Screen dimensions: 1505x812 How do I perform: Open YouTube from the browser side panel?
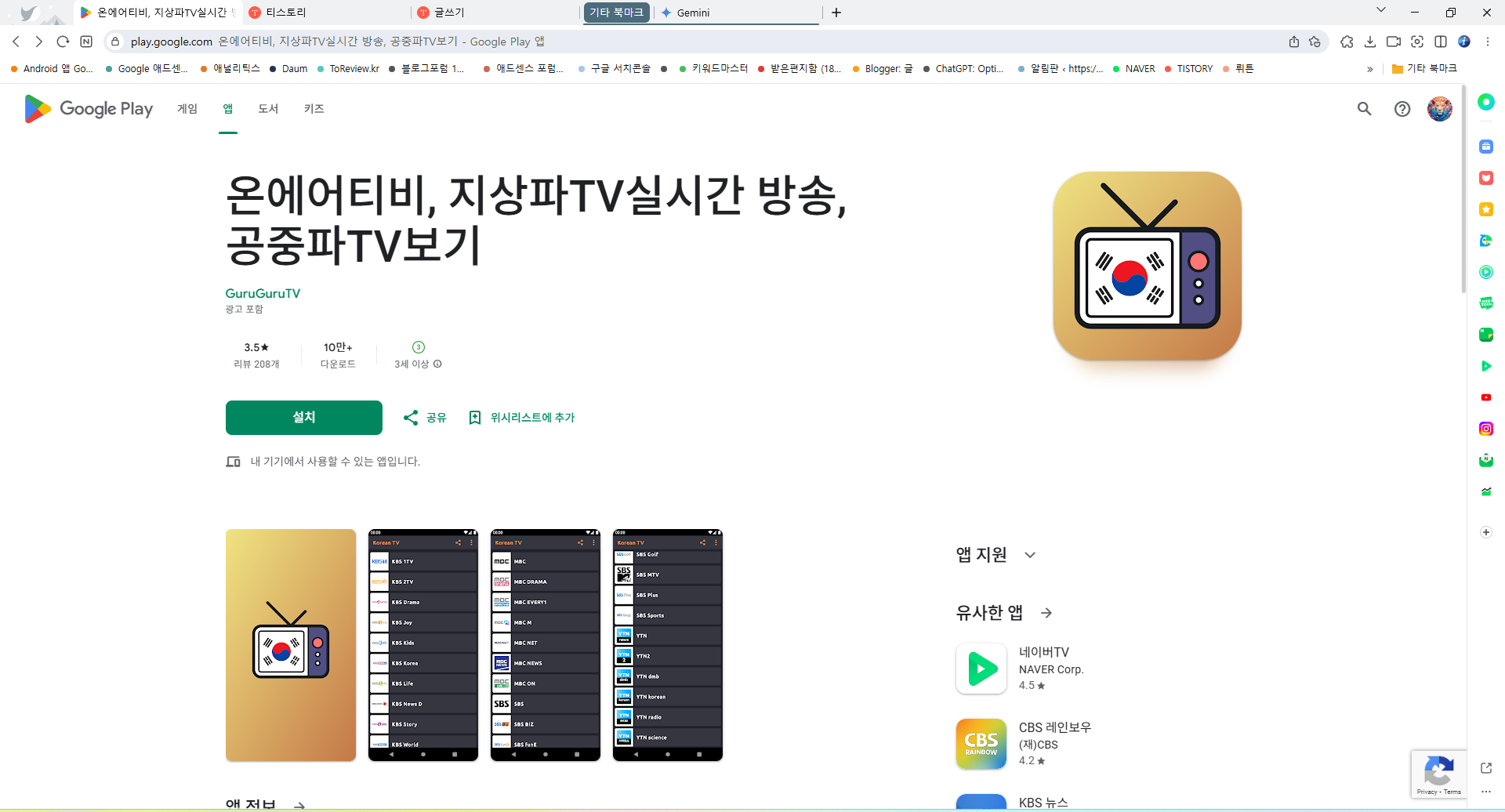1485,397
